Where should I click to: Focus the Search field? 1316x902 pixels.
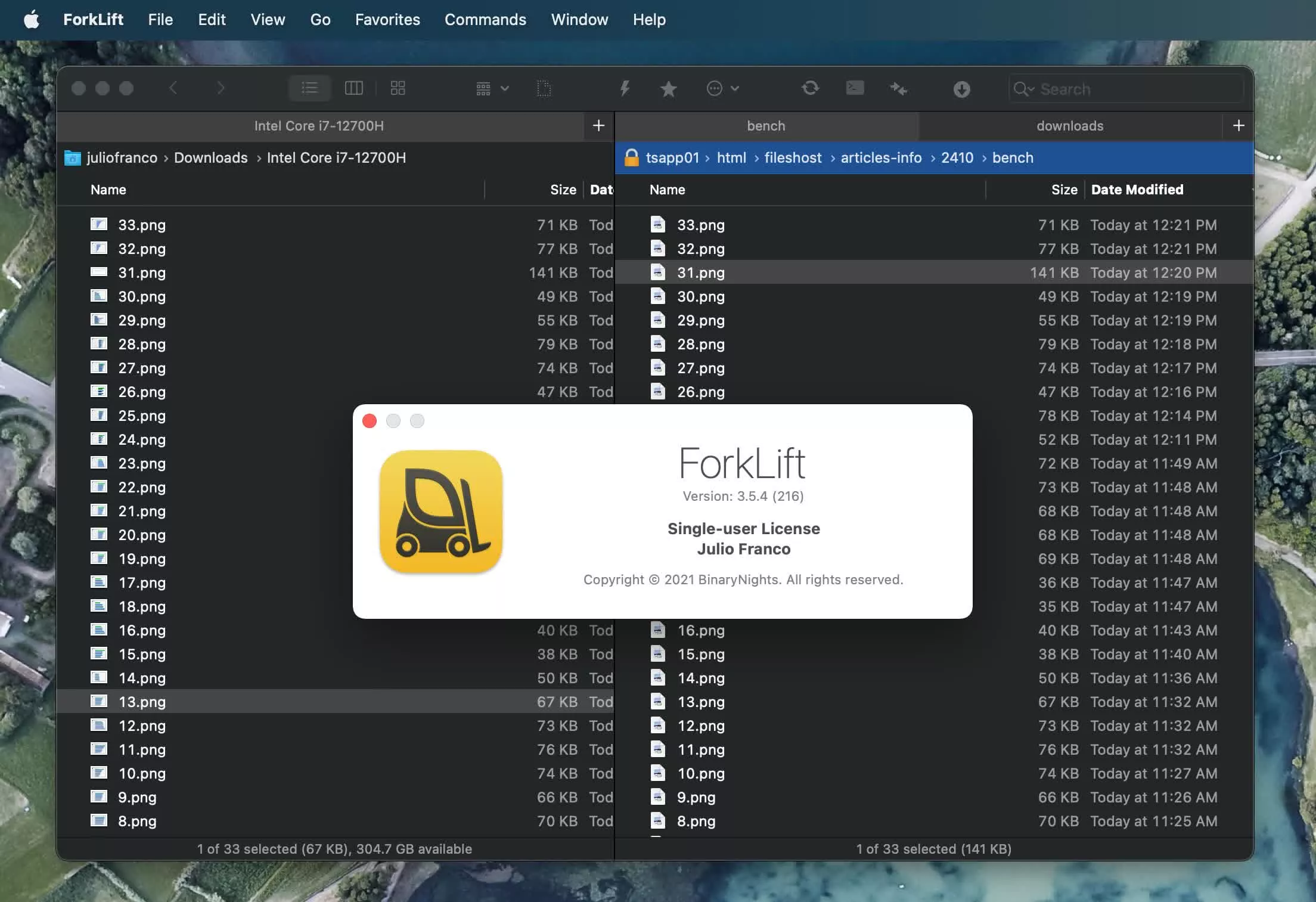point(1126,89)
